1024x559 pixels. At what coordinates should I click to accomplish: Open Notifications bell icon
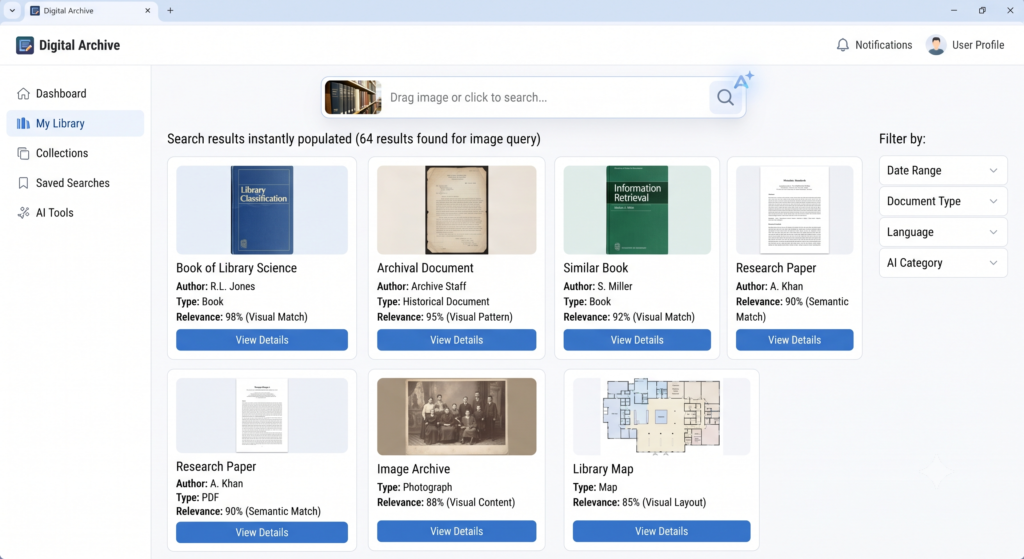pyautogui.click(x=842, y=45)
